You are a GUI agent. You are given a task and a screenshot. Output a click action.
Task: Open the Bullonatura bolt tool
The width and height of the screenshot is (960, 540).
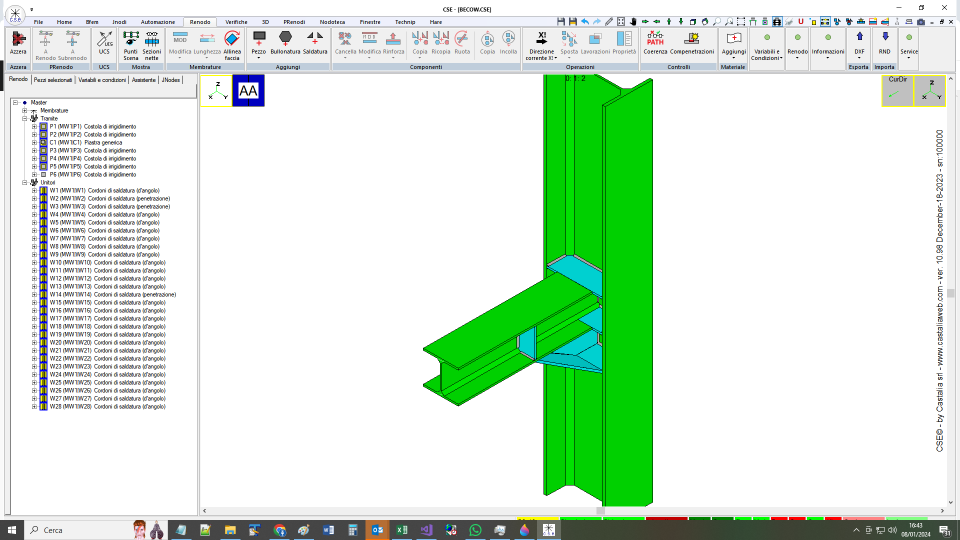coord(285,44)
